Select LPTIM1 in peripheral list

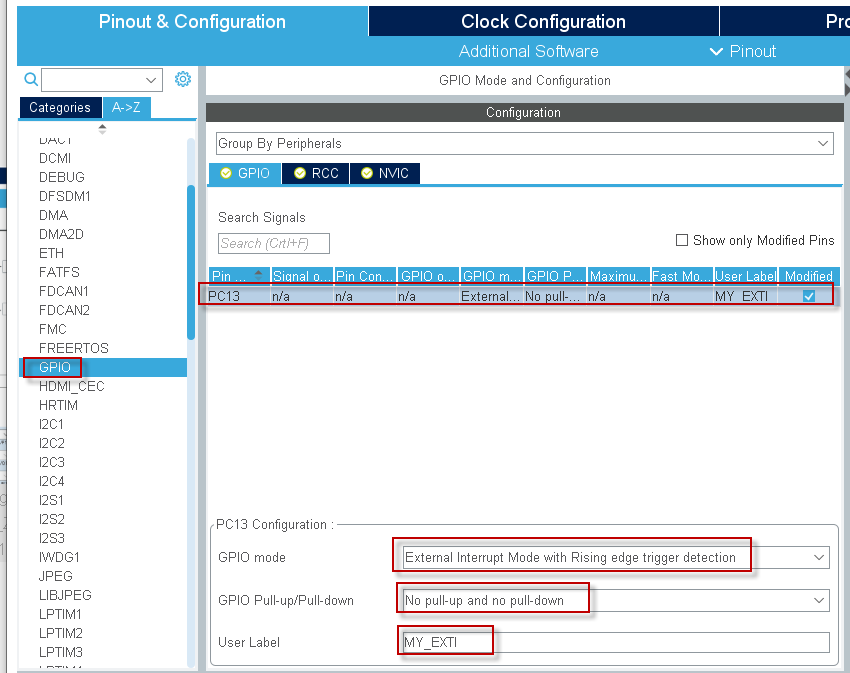[x=60, y=614]
